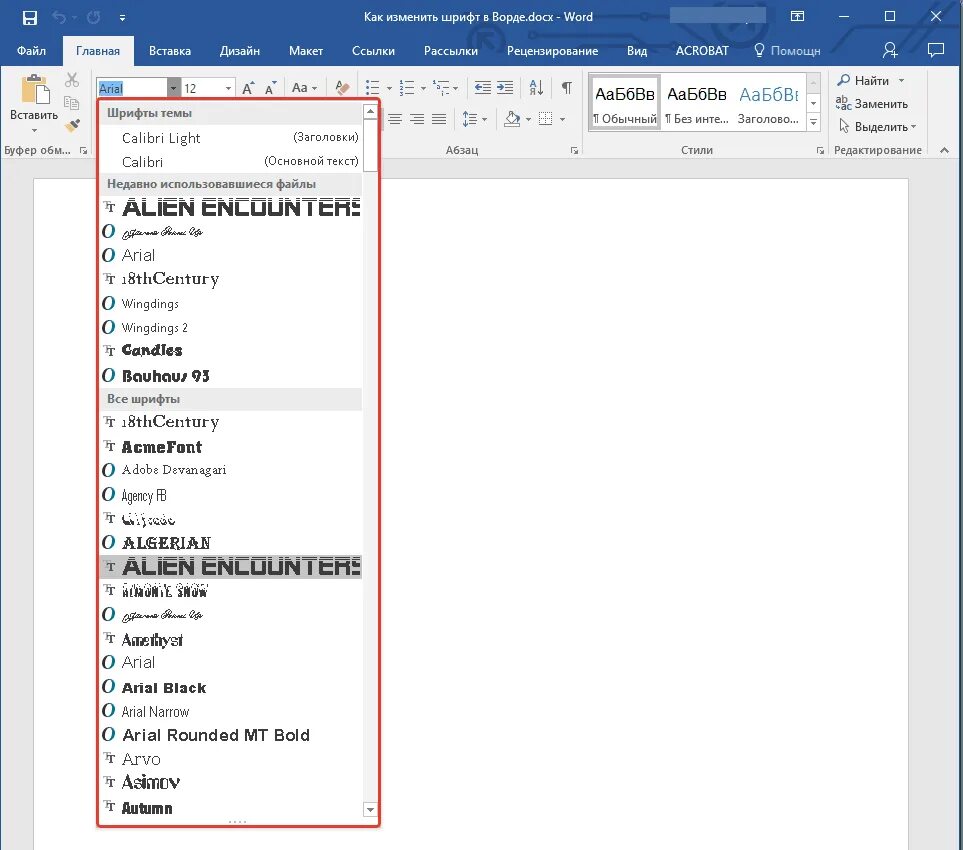Viewport: 963px width, 850px height.
Task: Open the Find dropdown arrow
Action: [902, 80]
